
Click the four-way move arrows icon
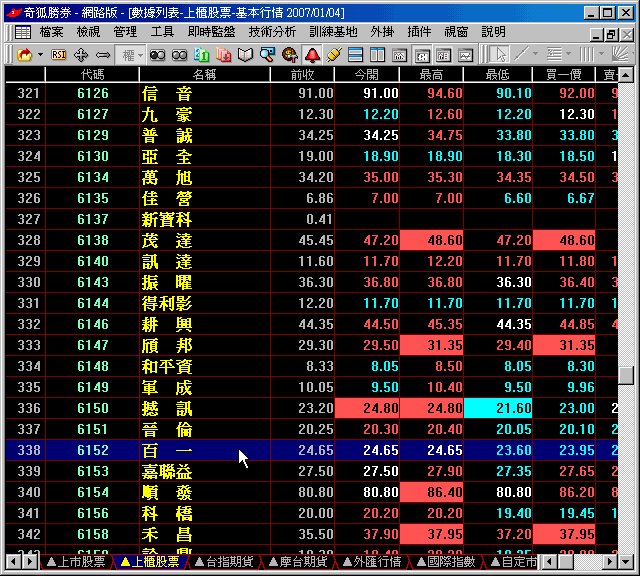pos(81,55)
